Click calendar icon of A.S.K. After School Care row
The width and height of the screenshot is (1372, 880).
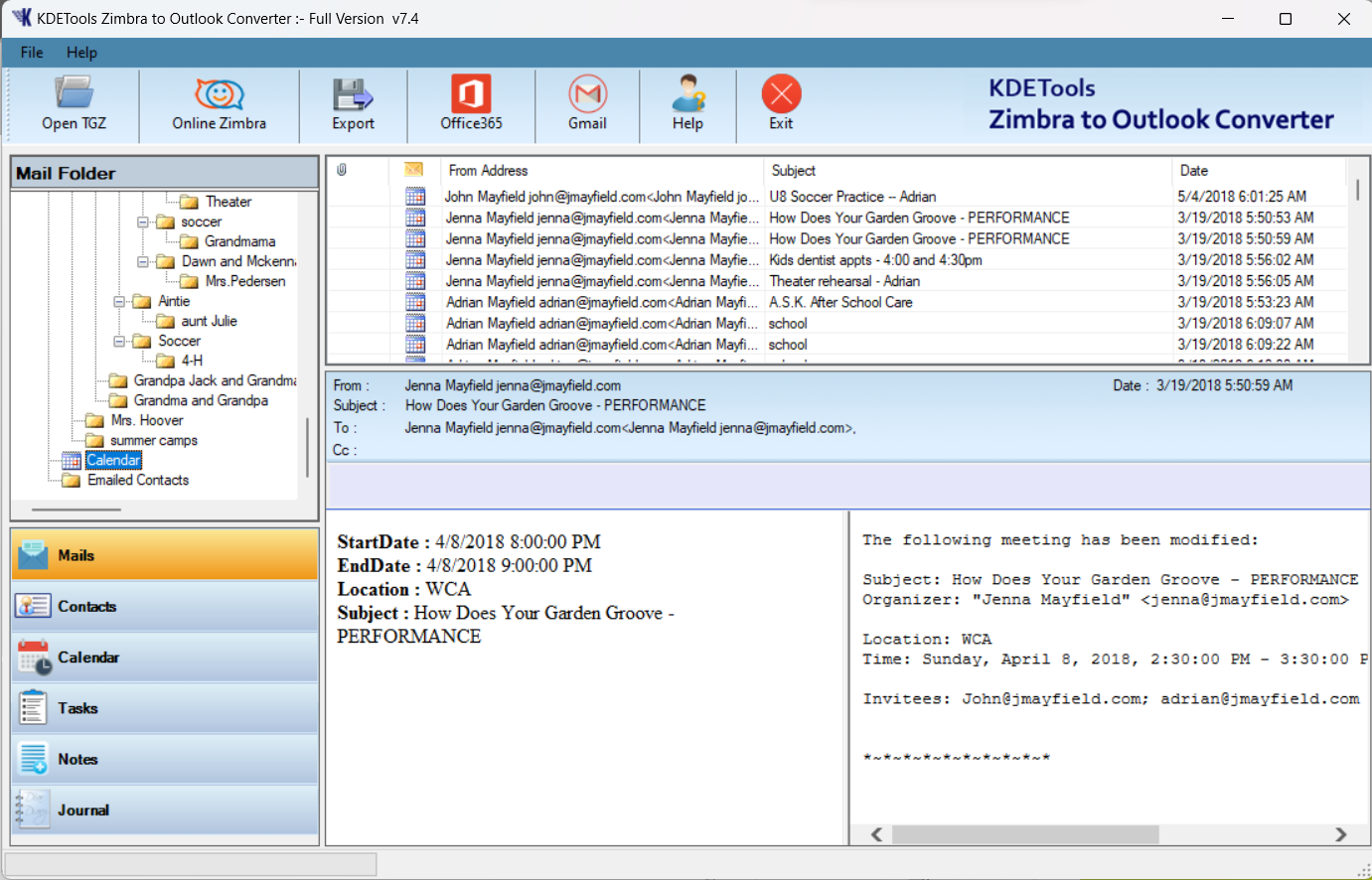tap(415, 302)
